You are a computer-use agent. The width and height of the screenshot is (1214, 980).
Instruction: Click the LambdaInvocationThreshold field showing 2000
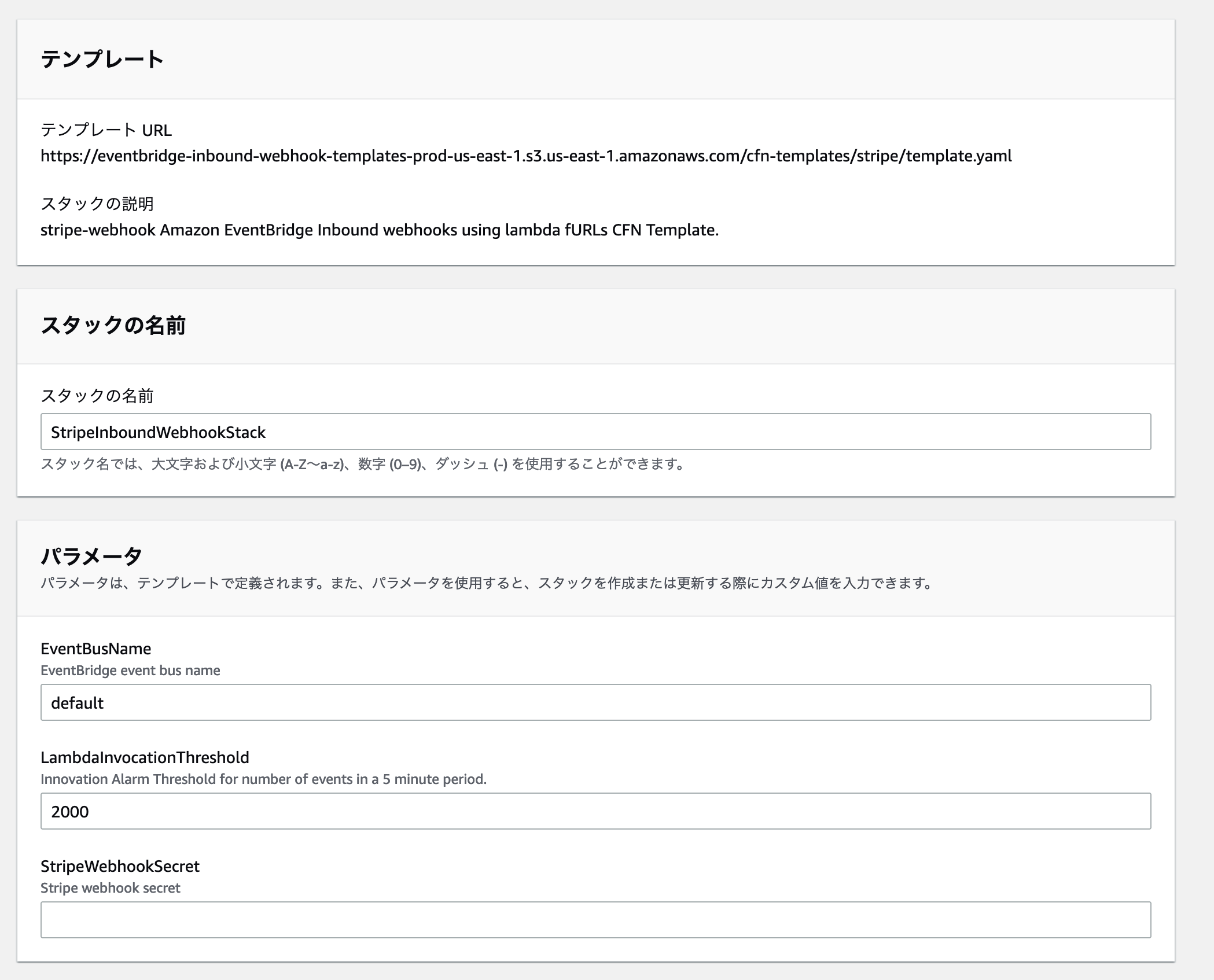point(595,811)
